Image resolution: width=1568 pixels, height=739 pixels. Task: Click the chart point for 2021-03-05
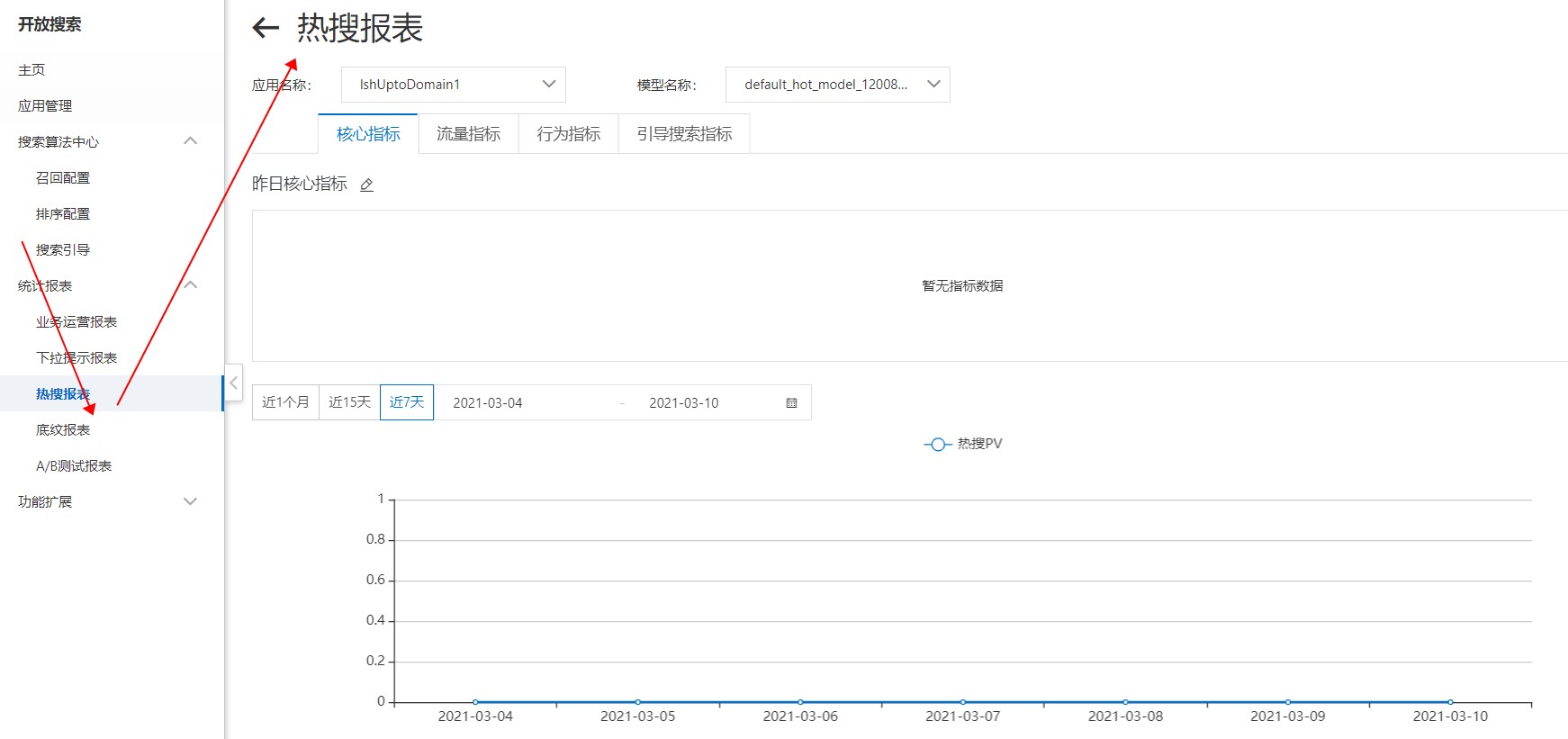638,702
